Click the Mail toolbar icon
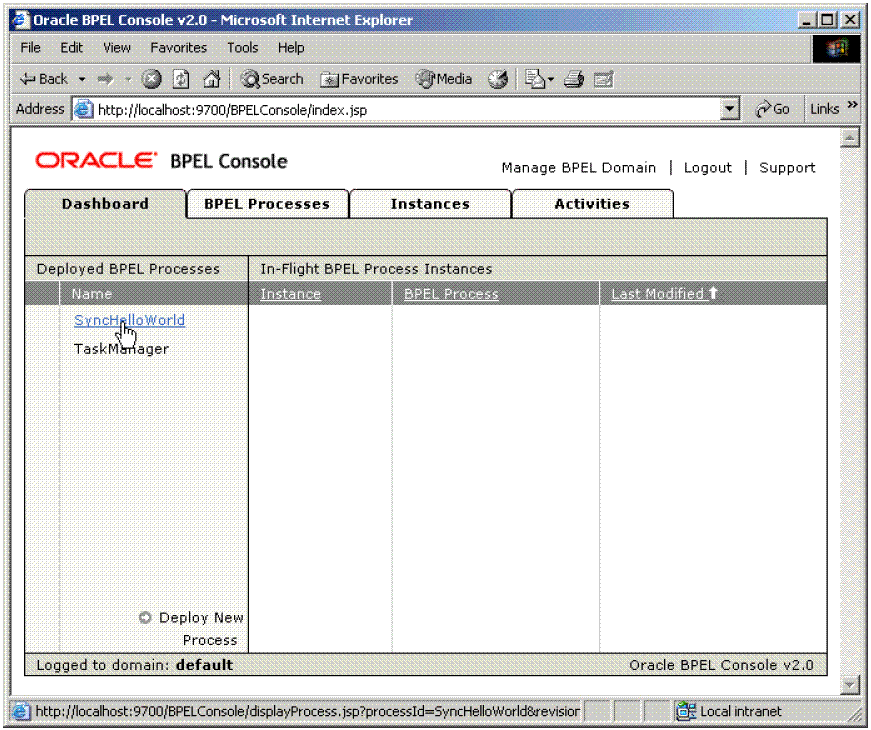Screen dimensions: 871x730 pyautogui.click(x=535, y=79)
